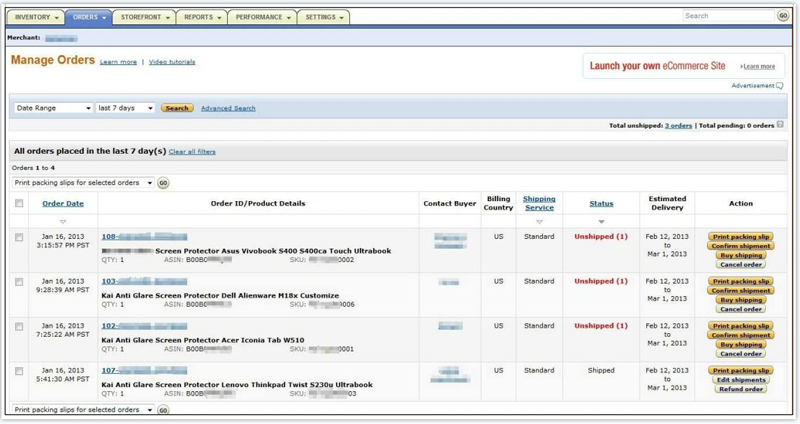Click the sort arrow under the Status column
The height and width of the screenshot is (424, 800).
(x=601, y=222)
